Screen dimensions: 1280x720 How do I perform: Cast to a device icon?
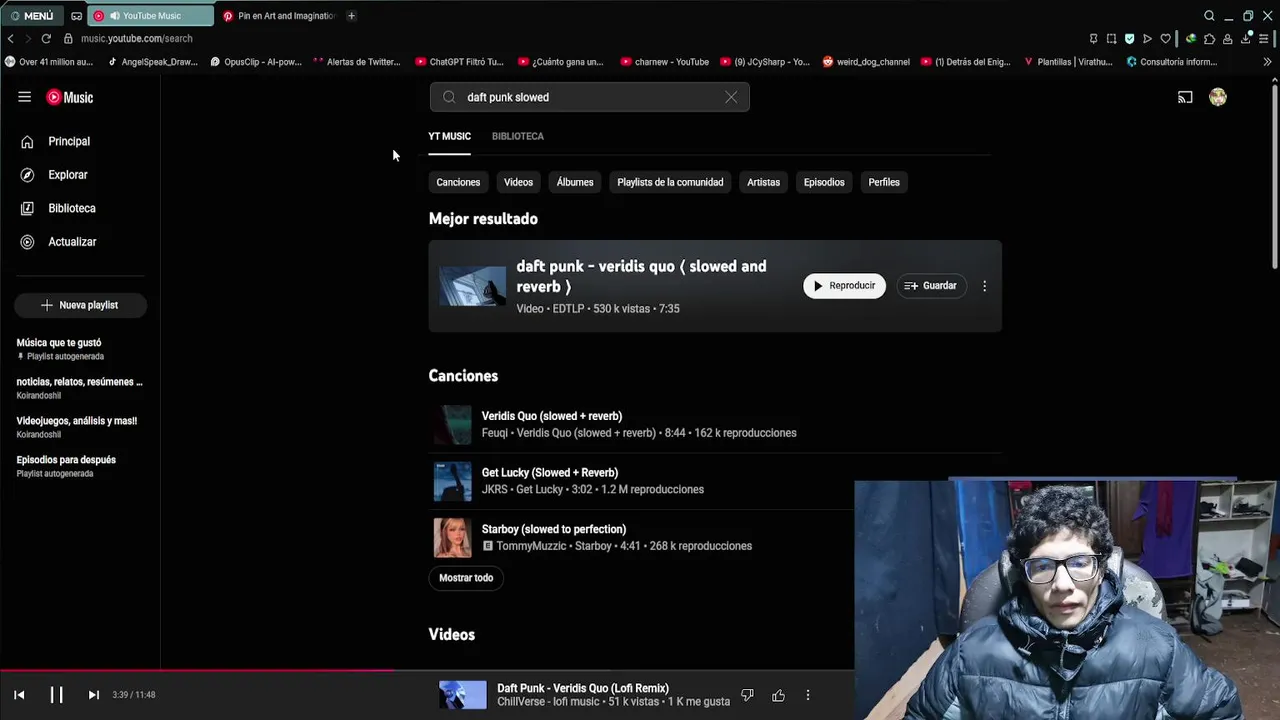click(x=1185, y=97)
